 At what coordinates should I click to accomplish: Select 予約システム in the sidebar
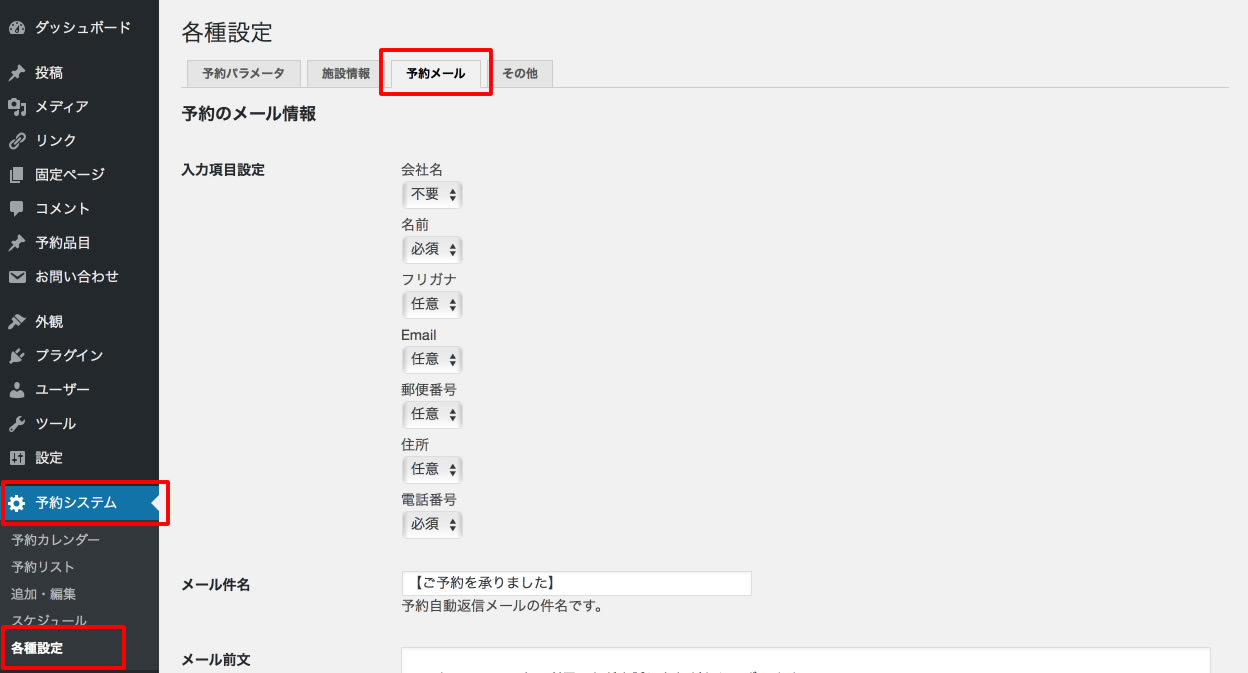point(79,503)
